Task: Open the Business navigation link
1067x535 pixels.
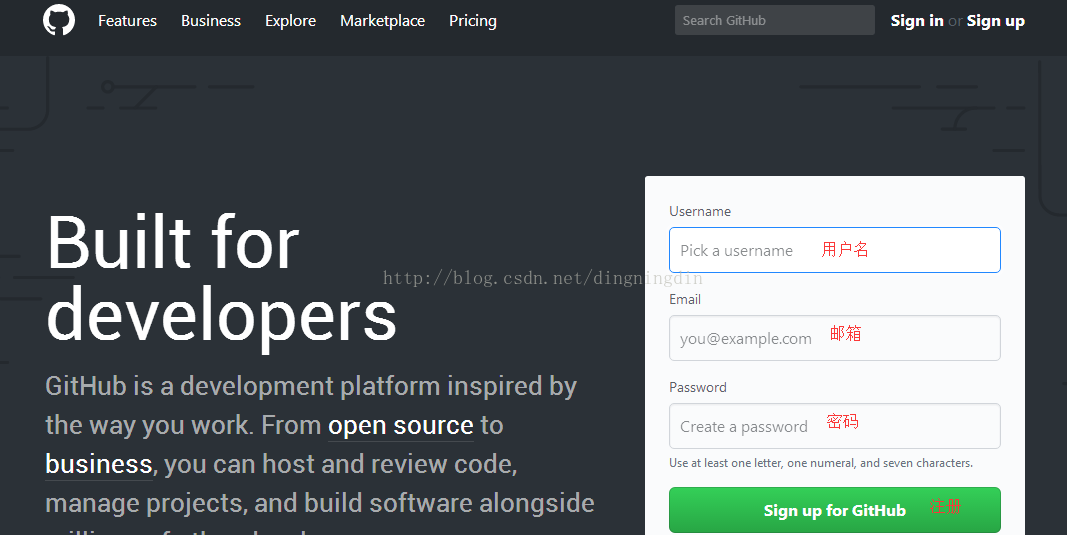Action: pos(211,21)
